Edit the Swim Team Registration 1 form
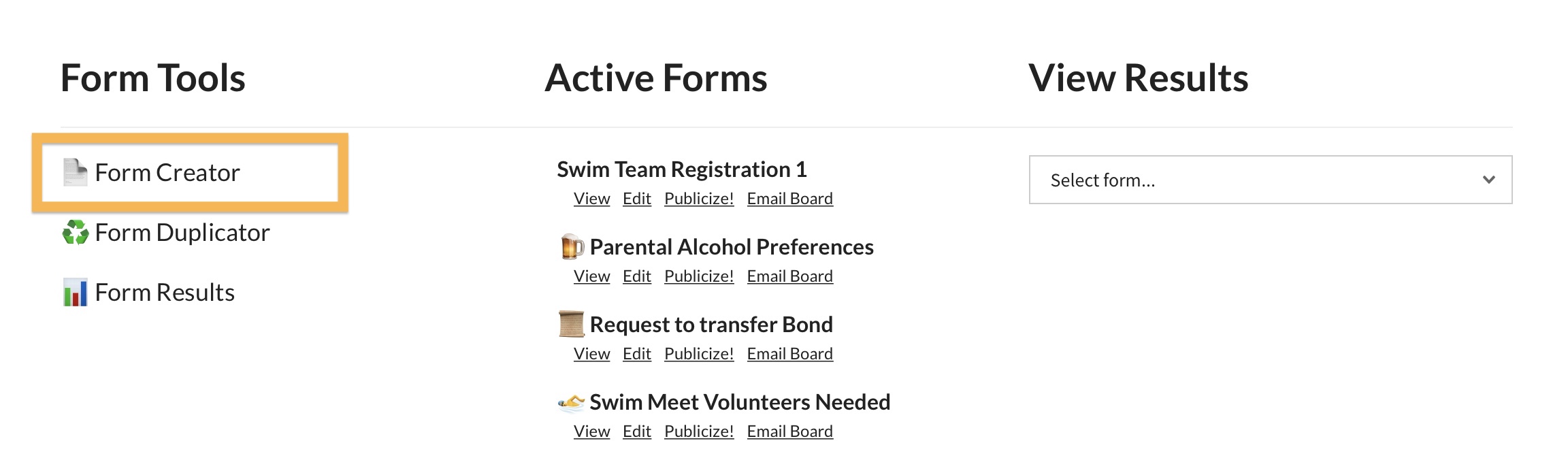This screenshot has height=456, width=1568. [636, 199]
